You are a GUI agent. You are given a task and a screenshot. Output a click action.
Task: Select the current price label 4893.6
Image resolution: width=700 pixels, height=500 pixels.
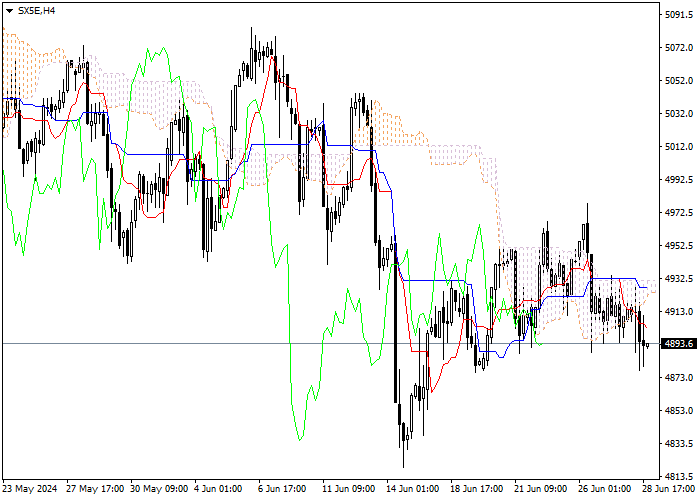[x=679, y=343]
